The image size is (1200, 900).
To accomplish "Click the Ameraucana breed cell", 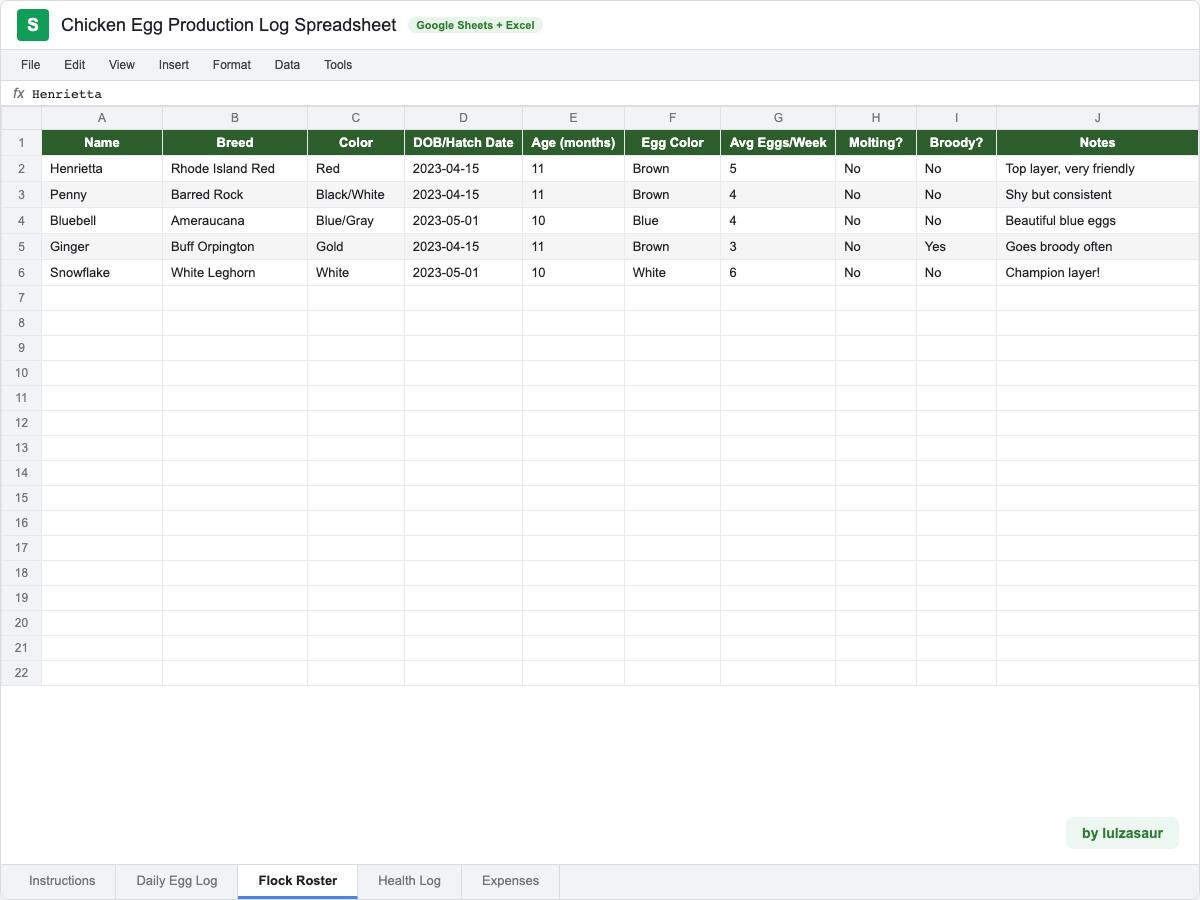I will [x=235, y=221].
